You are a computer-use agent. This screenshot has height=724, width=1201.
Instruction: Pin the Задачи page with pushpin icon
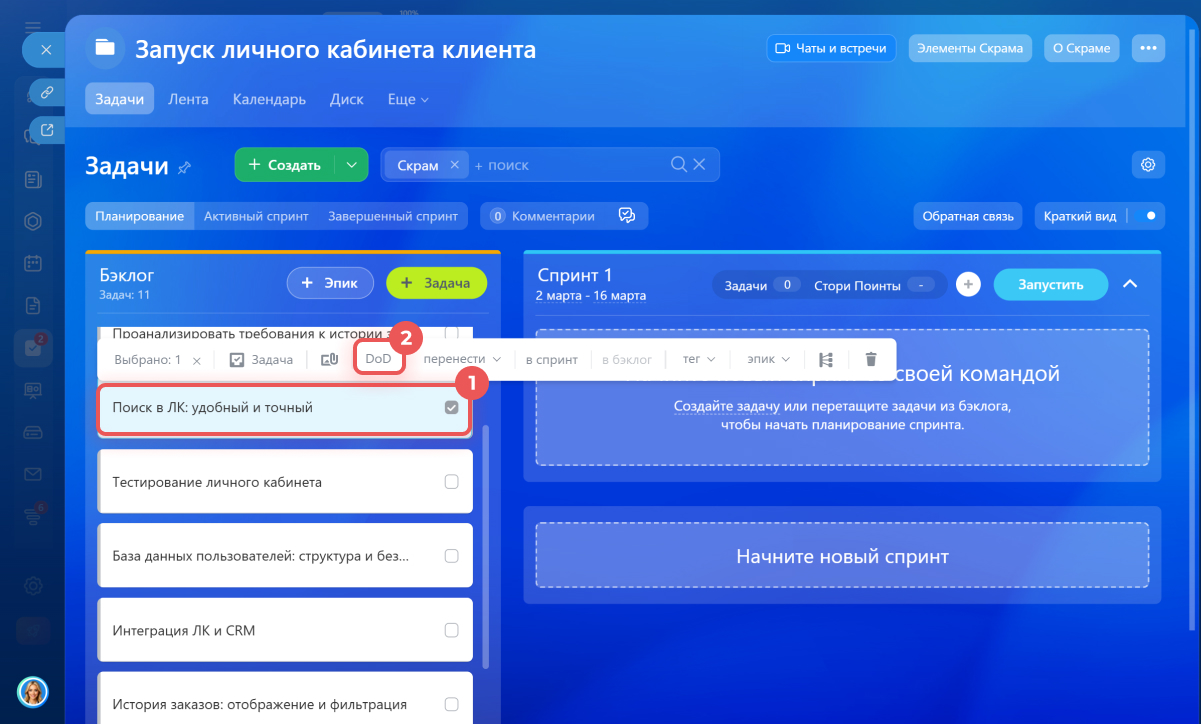[x=184, y=167]
